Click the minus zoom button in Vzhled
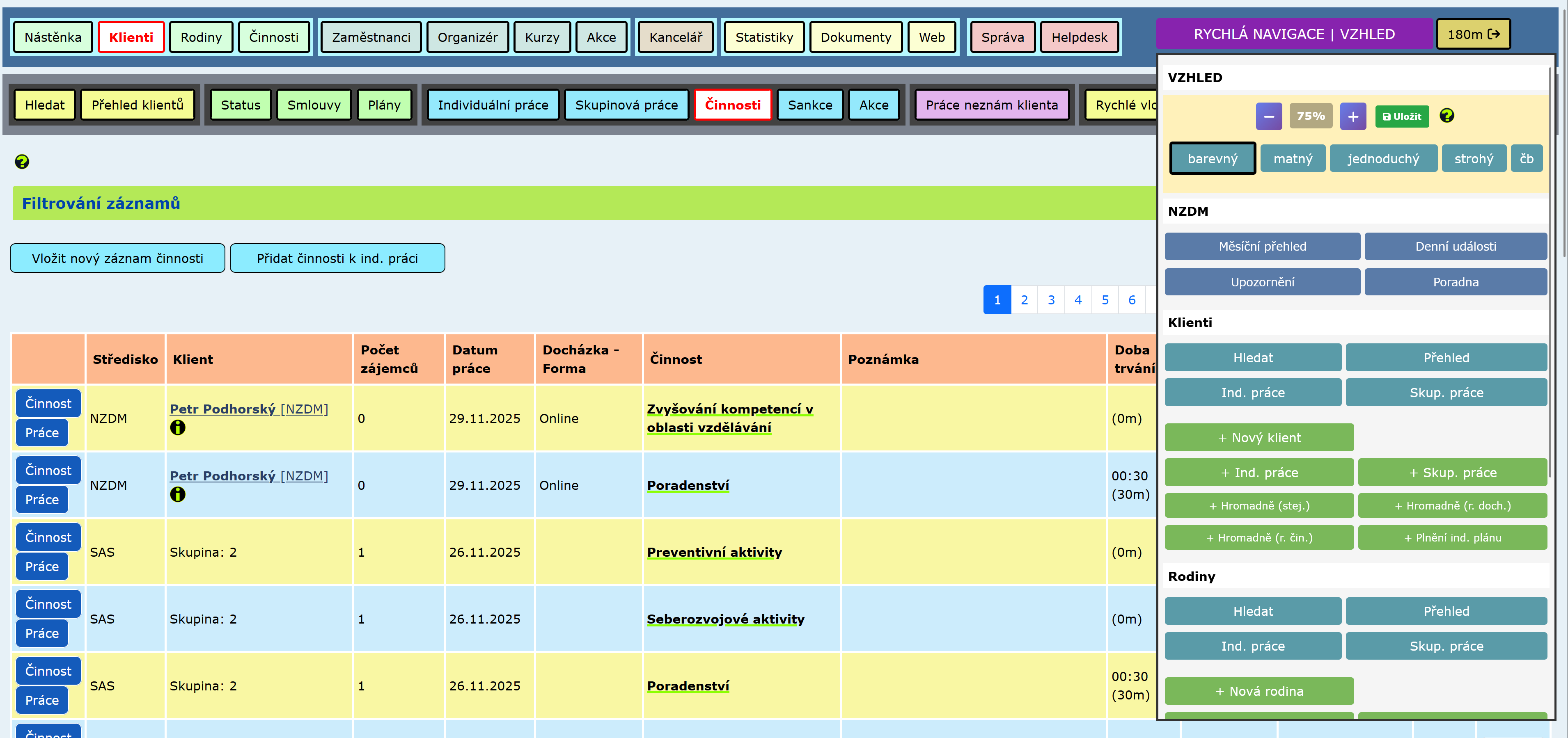This screenshot has height=738, width=1568. point(1268,116)
